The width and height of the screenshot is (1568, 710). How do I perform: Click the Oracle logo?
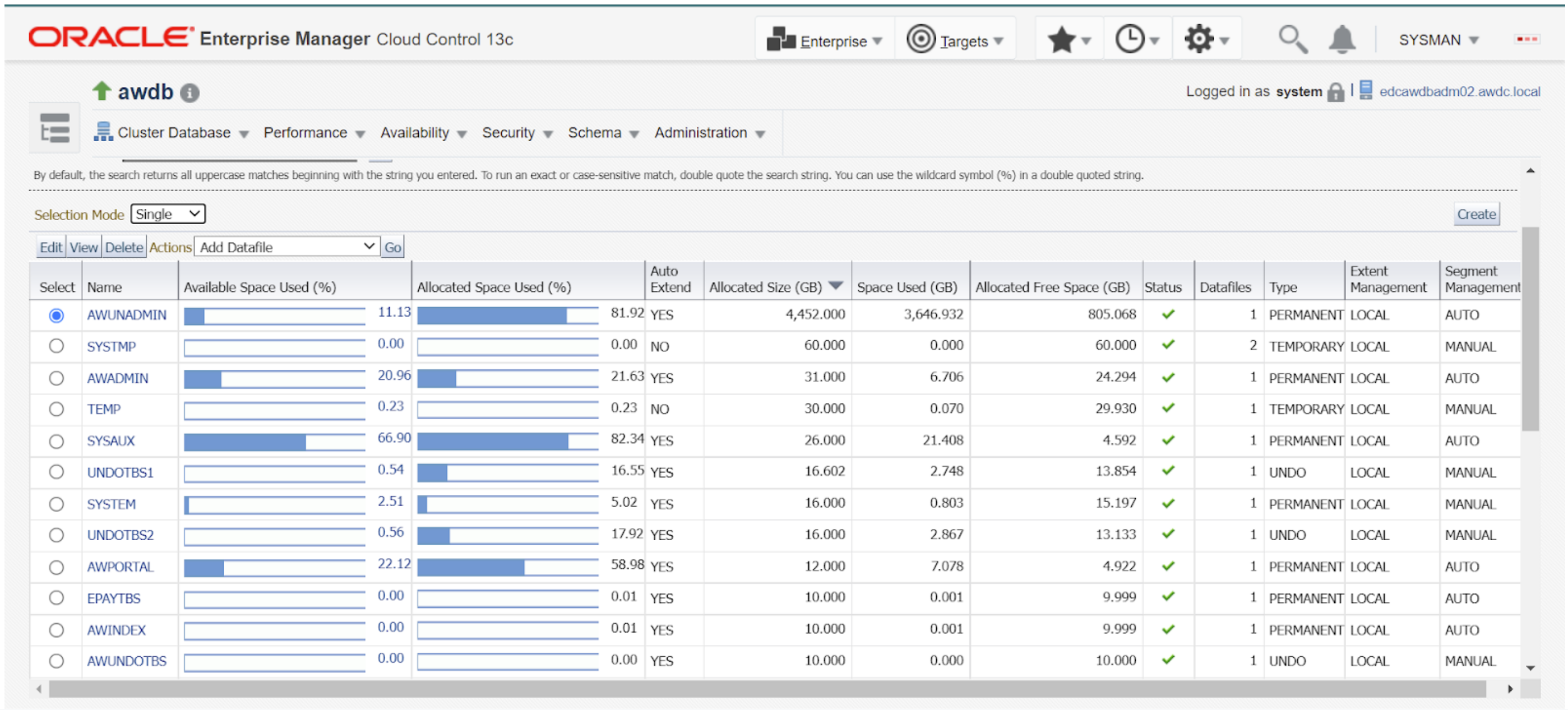[111, 38]
